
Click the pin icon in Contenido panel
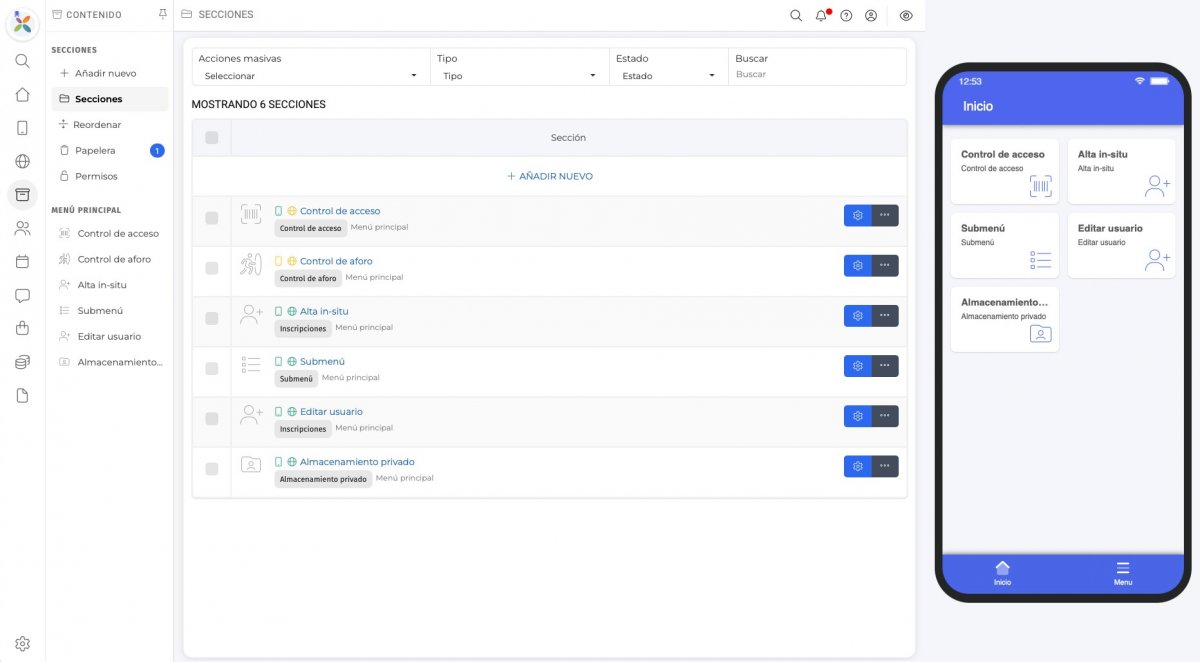click(x=163, y=14)
